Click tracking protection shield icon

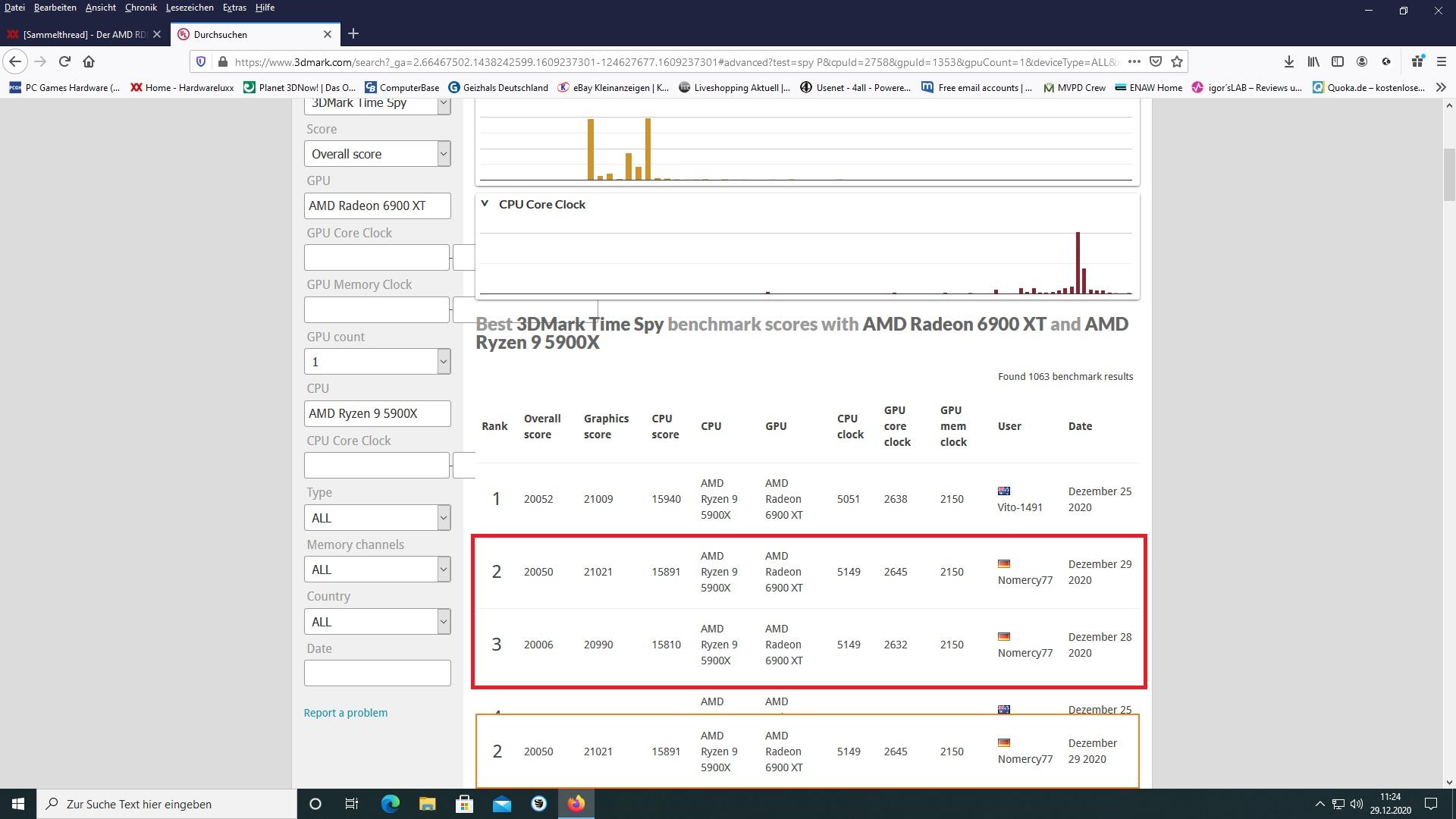point(201,61)
